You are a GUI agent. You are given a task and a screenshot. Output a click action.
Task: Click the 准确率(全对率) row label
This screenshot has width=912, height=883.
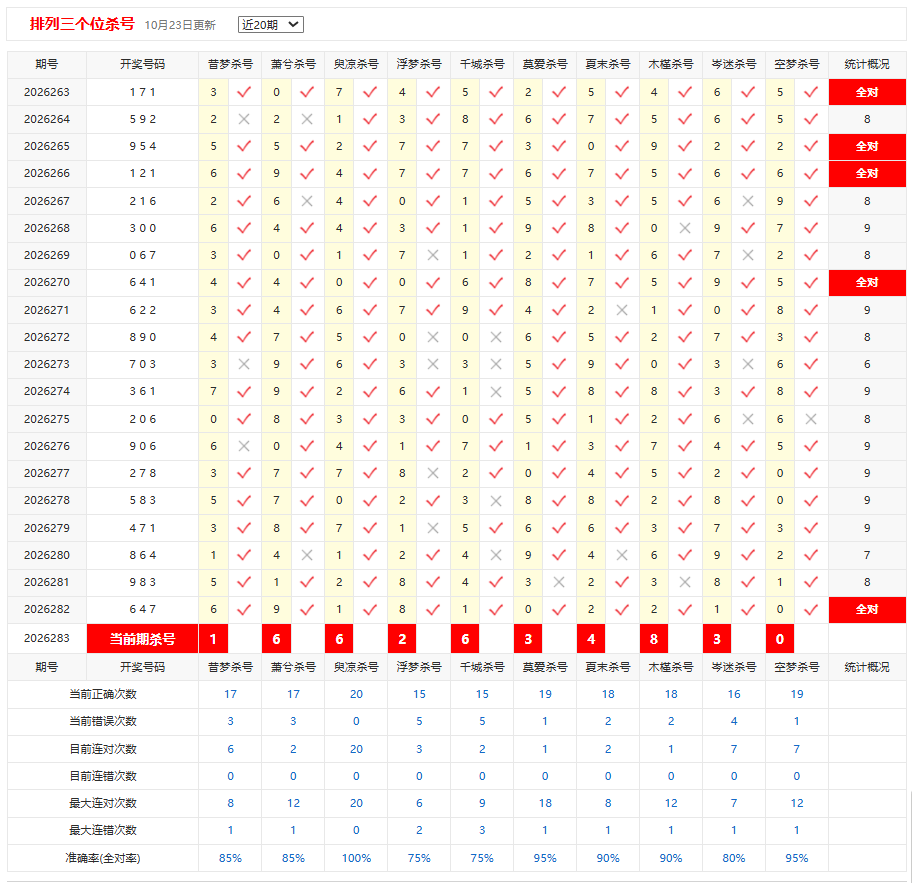point(103,858)
